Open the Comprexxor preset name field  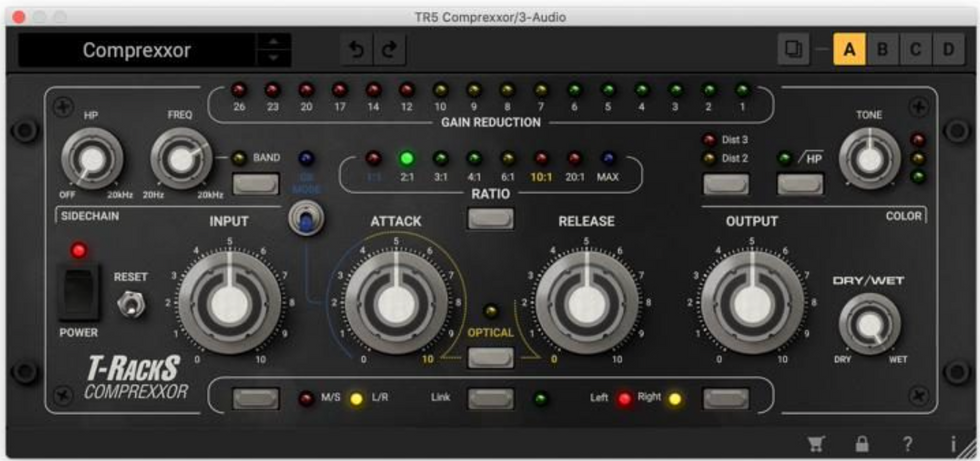click(x=137, y=50)
